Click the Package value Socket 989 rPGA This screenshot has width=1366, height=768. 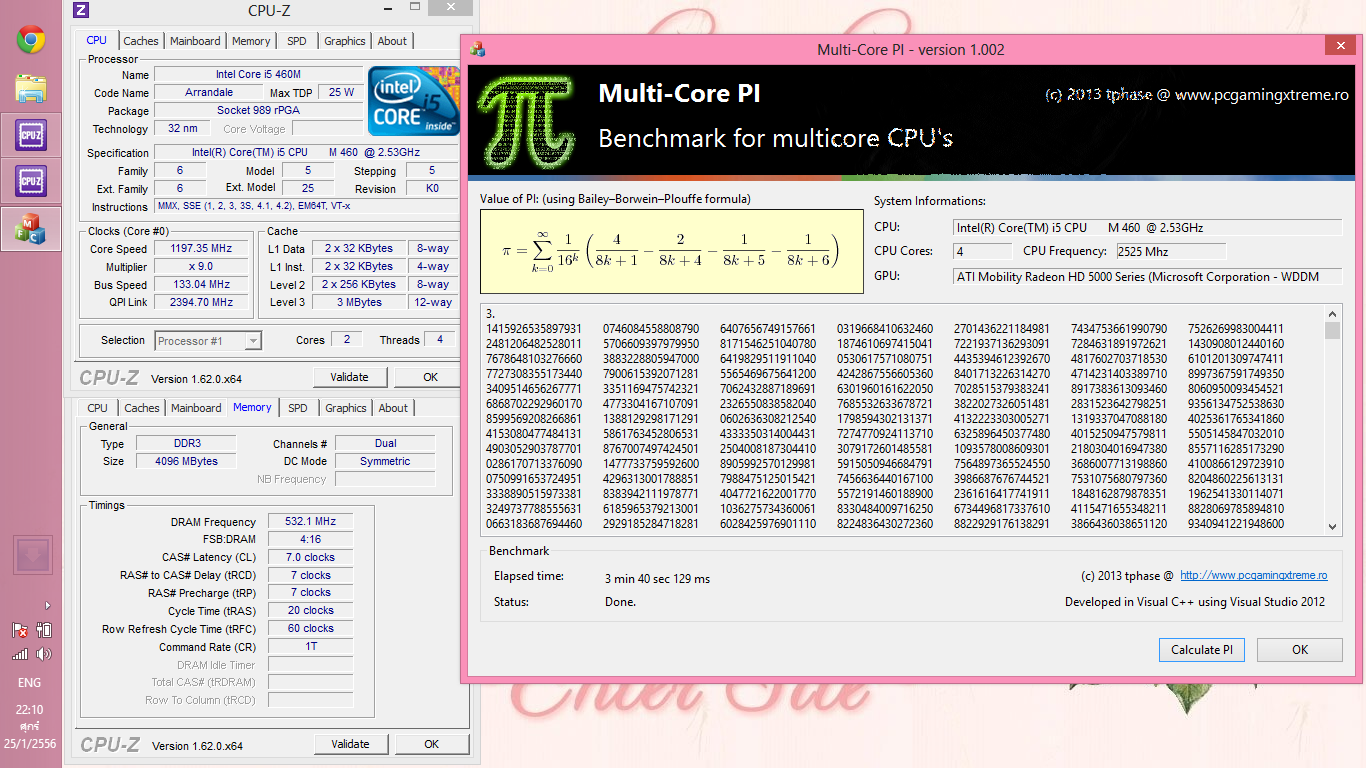click(259, 111)
